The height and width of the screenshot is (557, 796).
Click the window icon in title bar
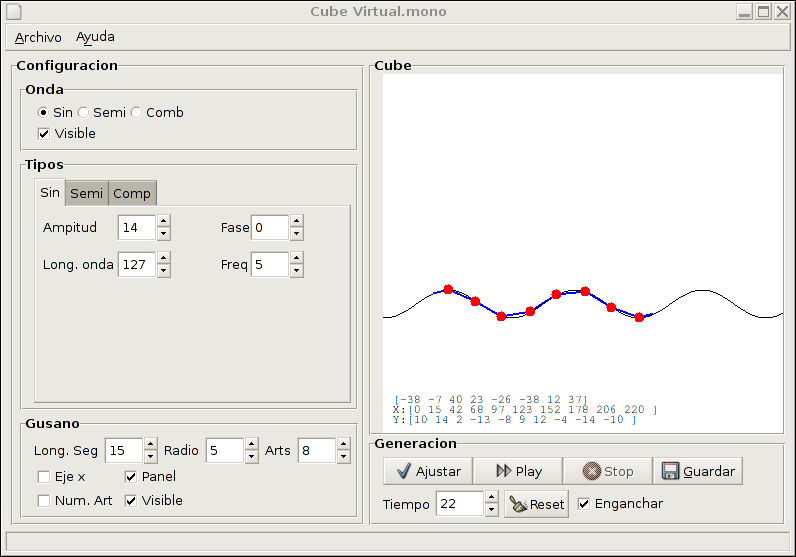11,12
